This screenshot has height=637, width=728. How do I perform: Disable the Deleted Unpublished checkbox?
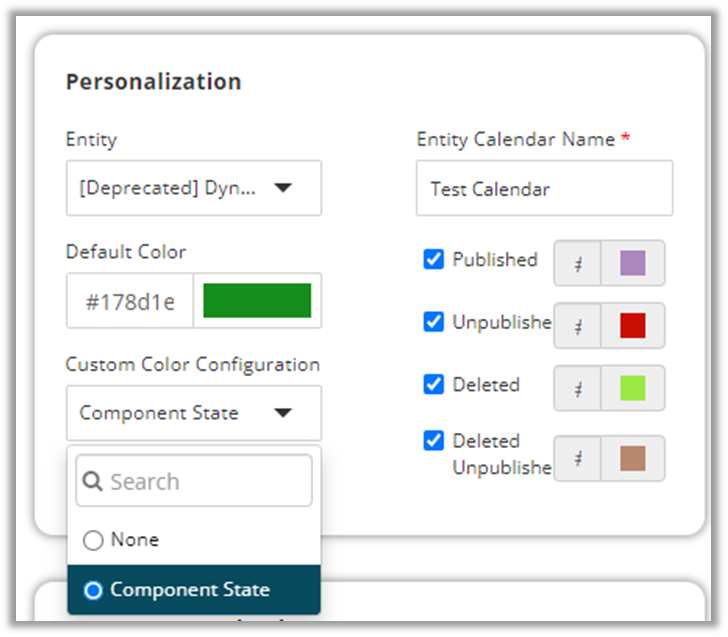[x=434, y=441]
